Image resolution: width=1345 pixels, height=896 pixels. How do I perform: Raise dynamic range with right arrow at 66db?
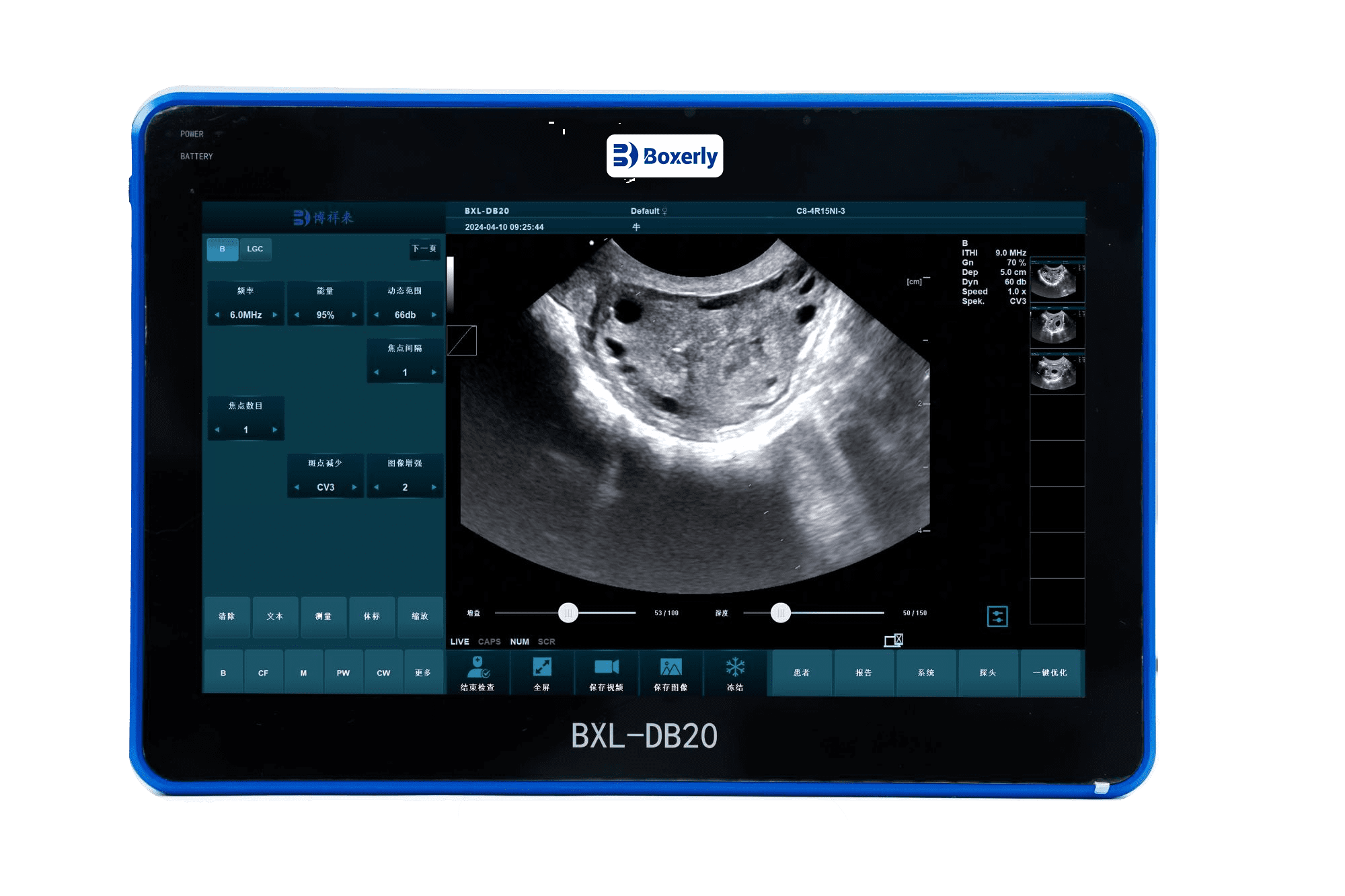pos(434,315)
